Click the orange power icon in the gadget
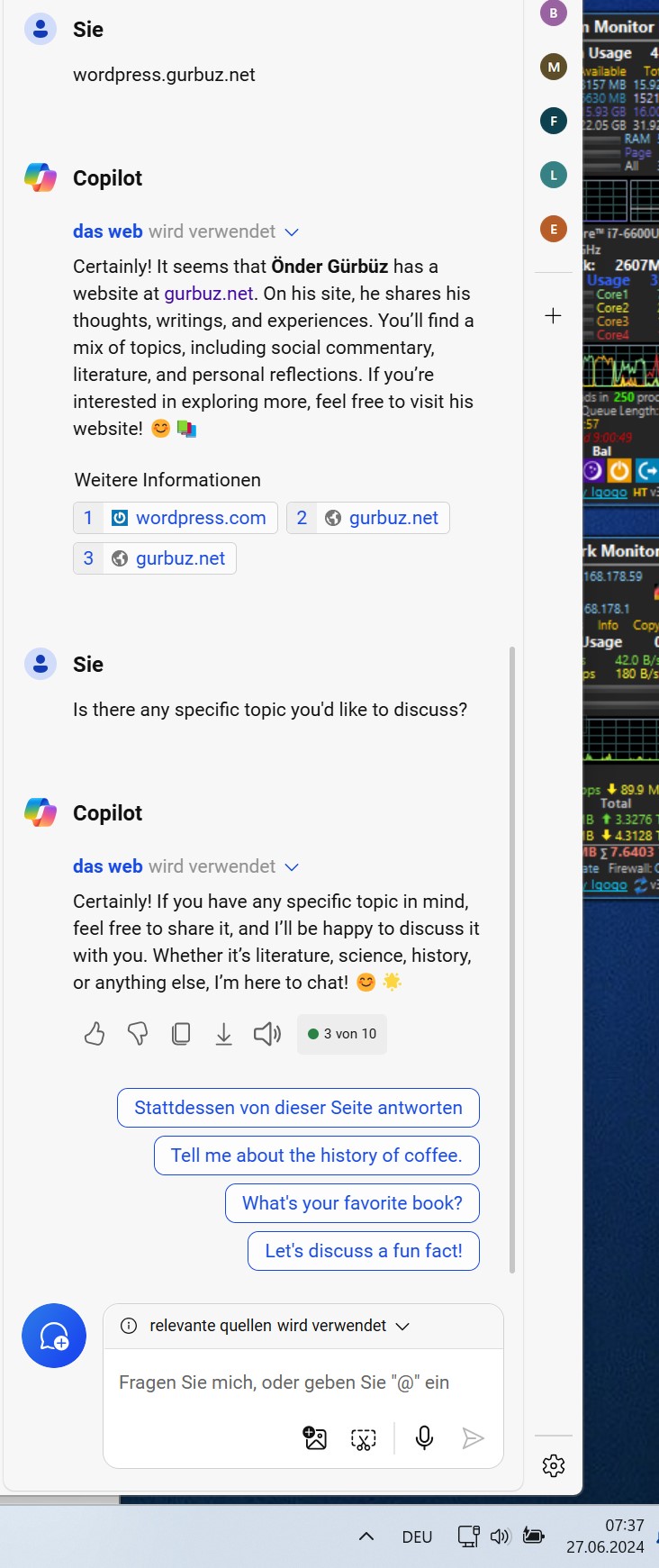This screenshot has height=1568, width=659. pos(619,470)
